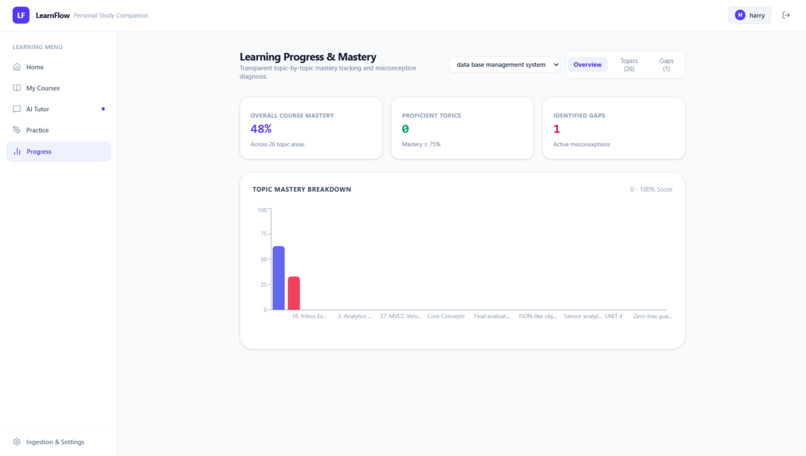
Task: Click the 'Final evaluat...' axis label
Action: pos(491,316)
